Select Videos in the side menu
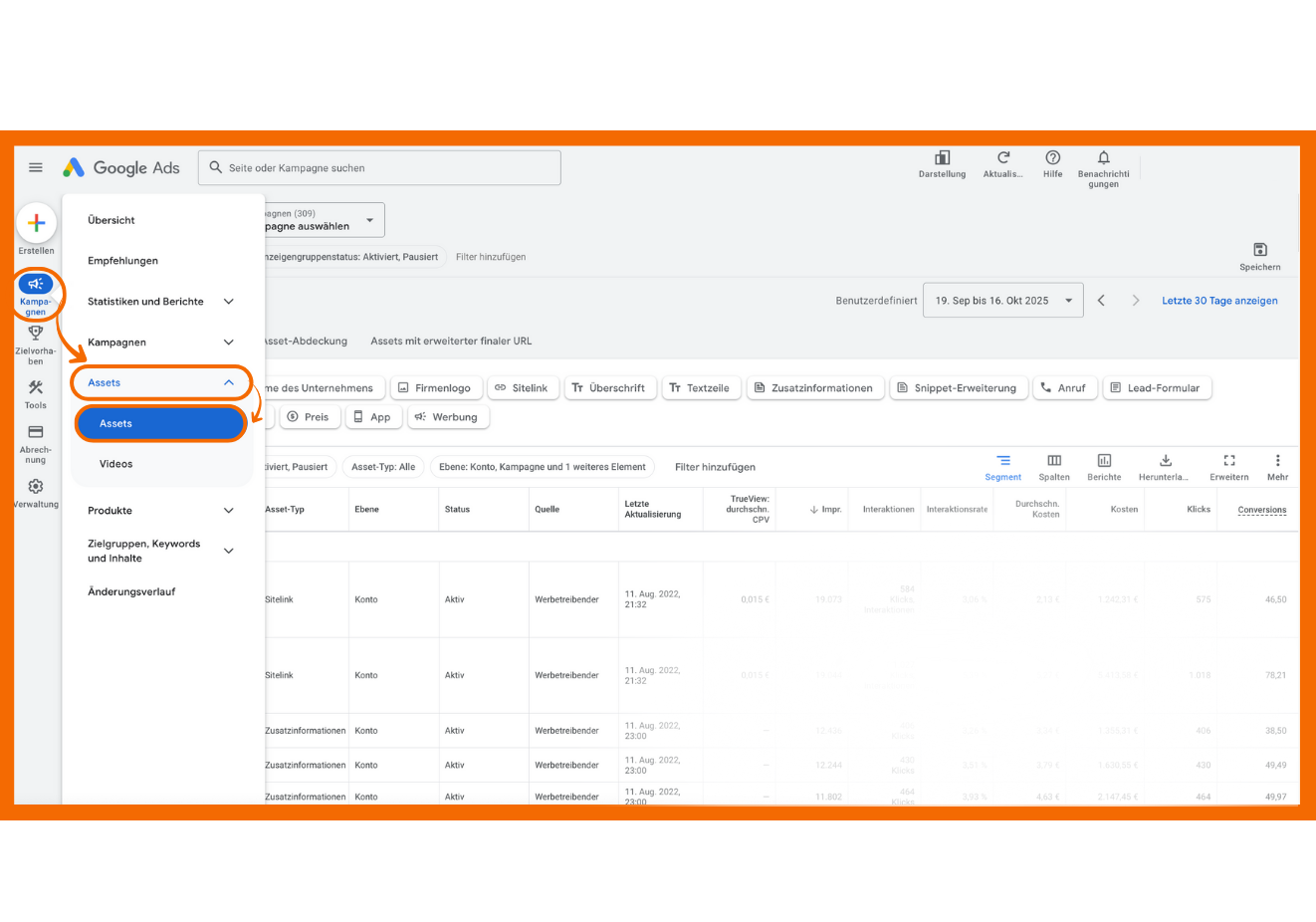This screenshot has height=922, width=1316. 116,464
